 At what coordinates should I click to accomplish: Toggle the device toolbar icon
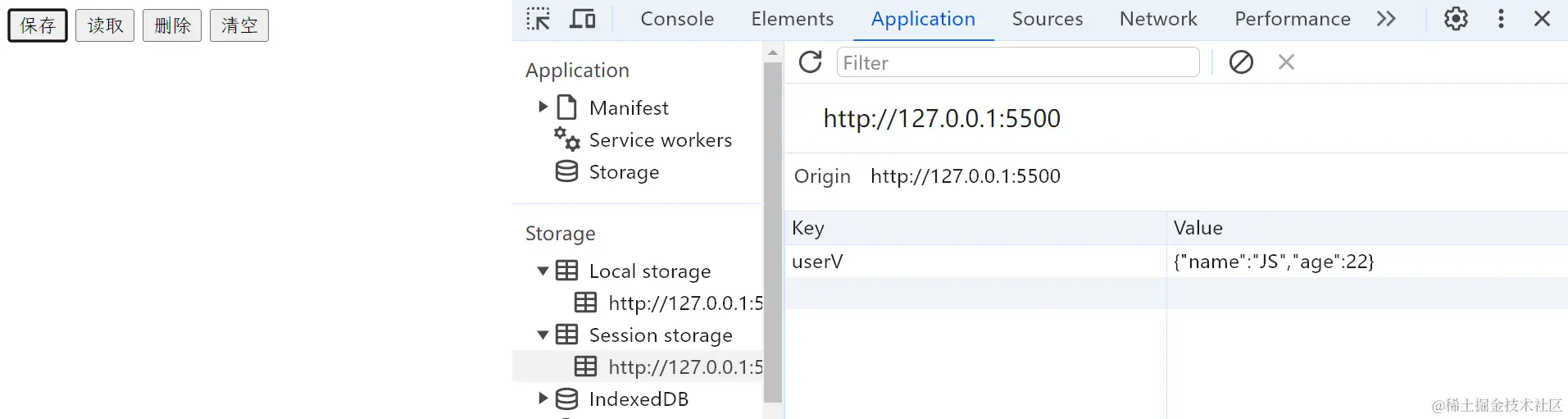582,19
